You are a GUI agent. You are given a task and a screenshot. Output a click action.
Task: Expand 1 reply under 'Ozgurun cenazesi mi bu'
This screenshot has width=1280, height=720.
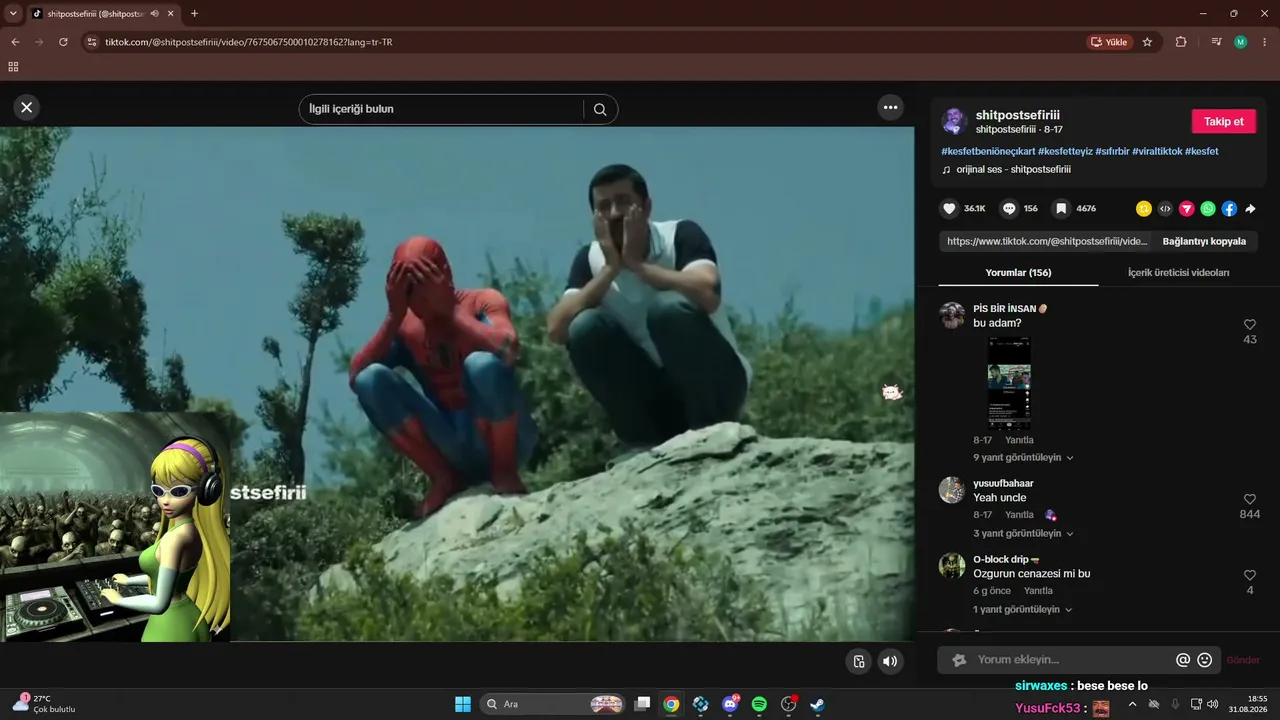coord(1023,610)
